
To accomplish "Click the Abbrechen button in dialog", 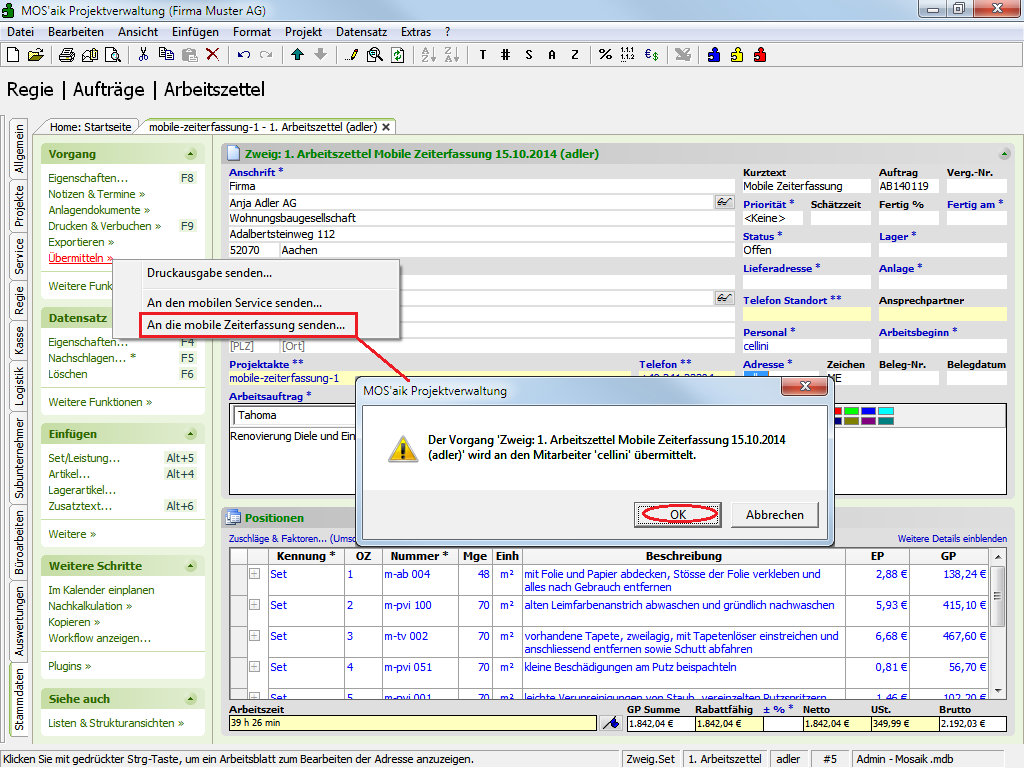I will click(774, 514).
